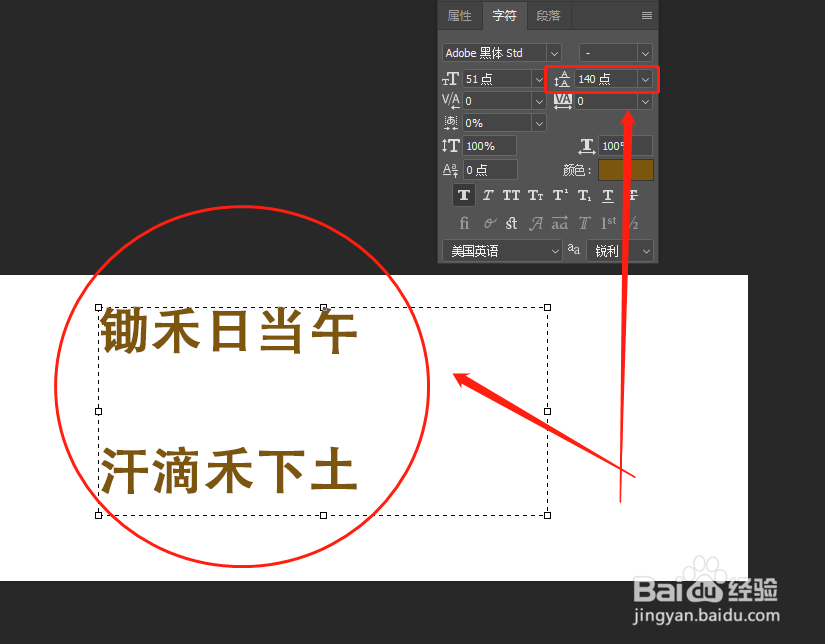Open the leading 140 点 dropdown arrow
This screenshot has height=644, width=825.
tap(645, 79)
